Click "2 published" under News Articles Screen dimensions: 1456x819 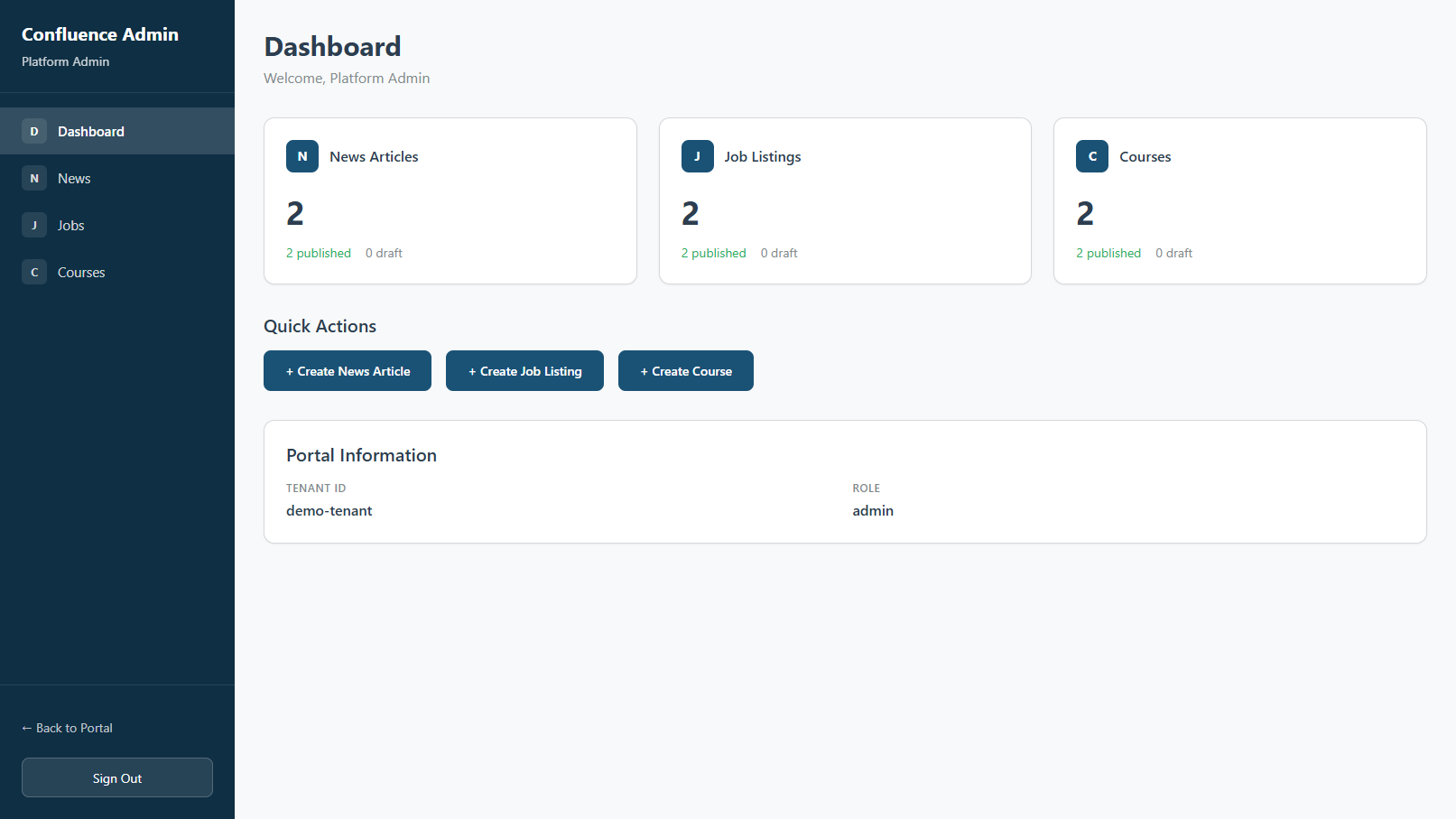pos(318,253)
